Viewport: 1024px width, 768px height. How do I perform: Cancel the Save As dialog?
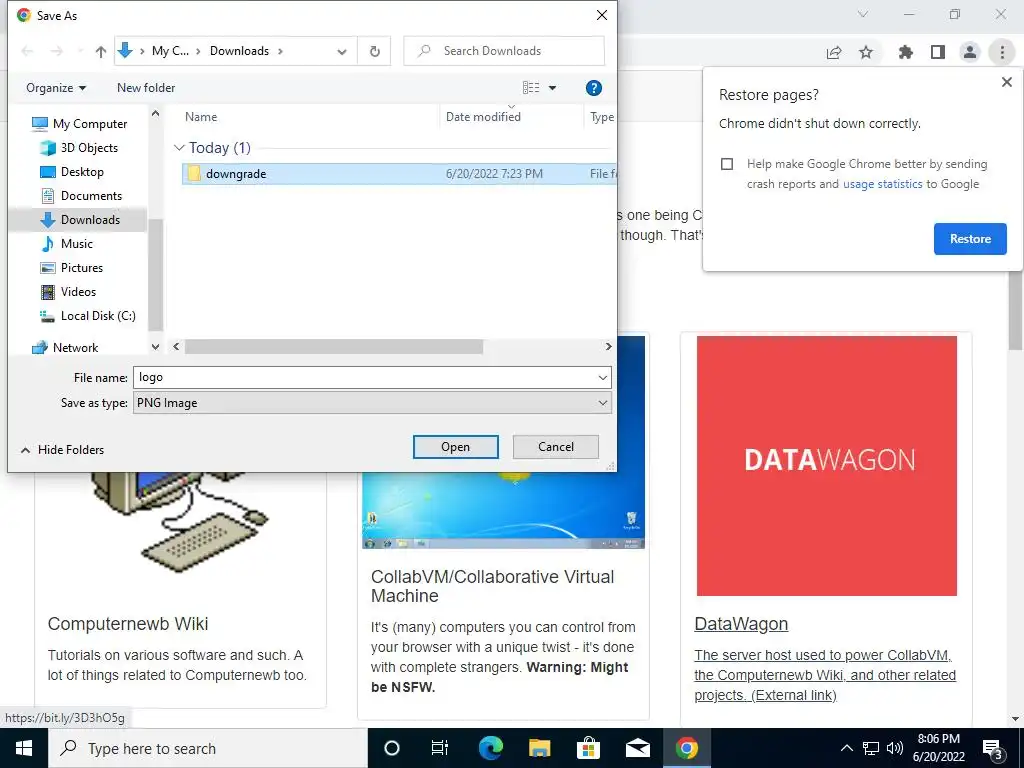(x=556, y=447)
